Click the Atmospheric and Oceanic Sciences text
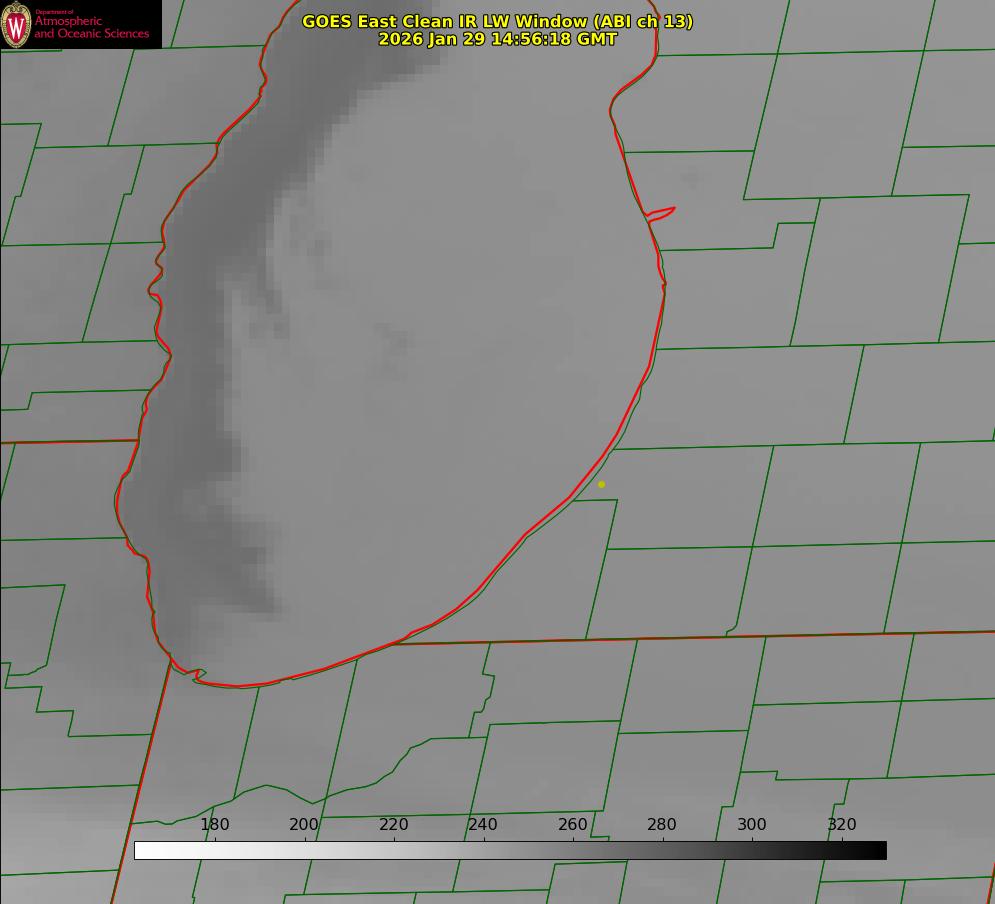The width and height of the screenshot is (995, 904). 91,26
